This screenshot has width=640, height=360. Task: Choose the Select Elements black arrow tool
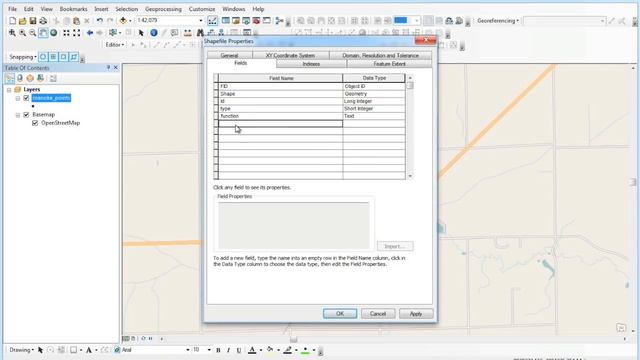141,33
